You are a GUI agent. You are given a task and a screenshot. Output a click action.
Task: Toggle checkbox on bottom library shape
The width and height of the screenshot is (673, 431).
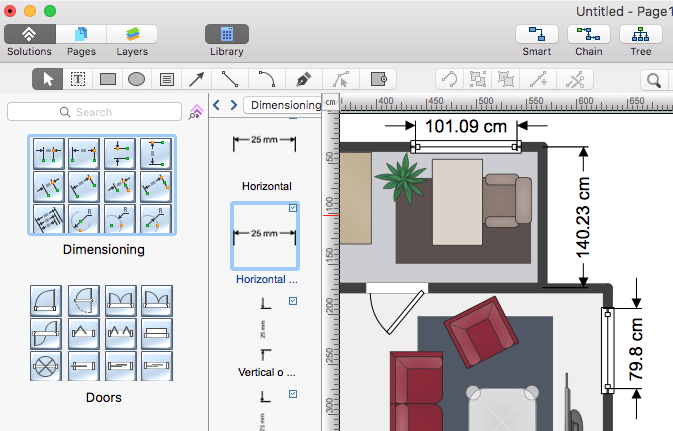292,394
